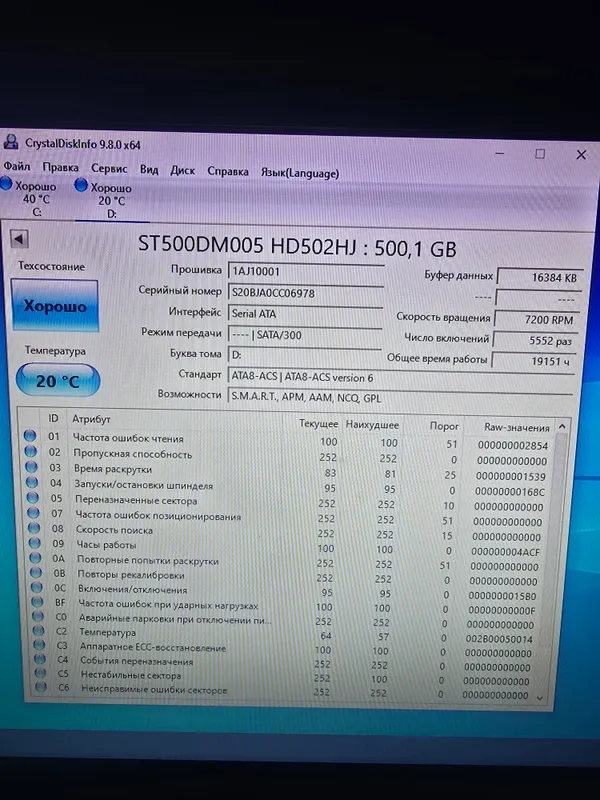
Task: Click the buffer size value 16384 KB
Action: [x=540, y=277]
